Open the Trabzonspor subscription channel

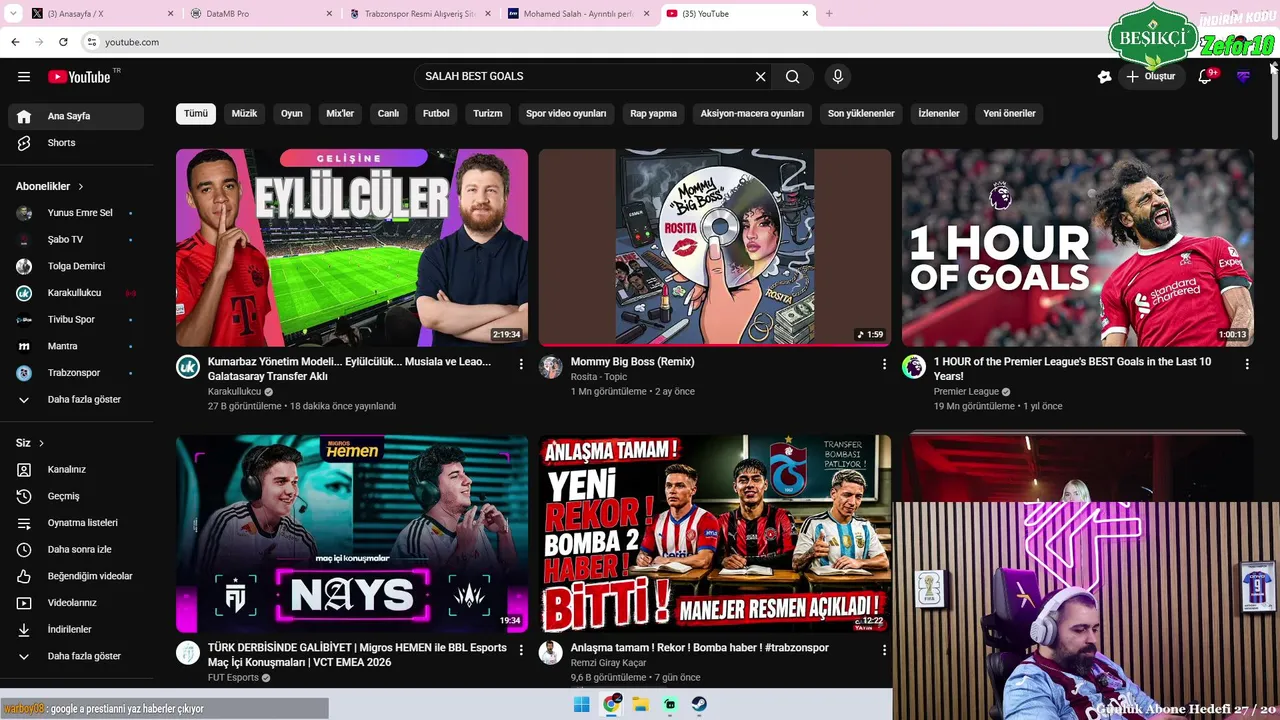click(x=76, y=373)
